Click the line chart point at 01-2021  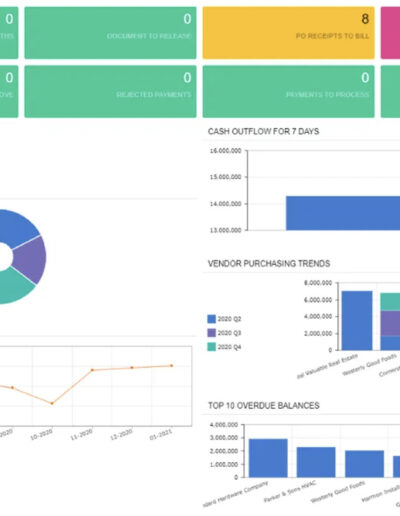pos(172,366)
